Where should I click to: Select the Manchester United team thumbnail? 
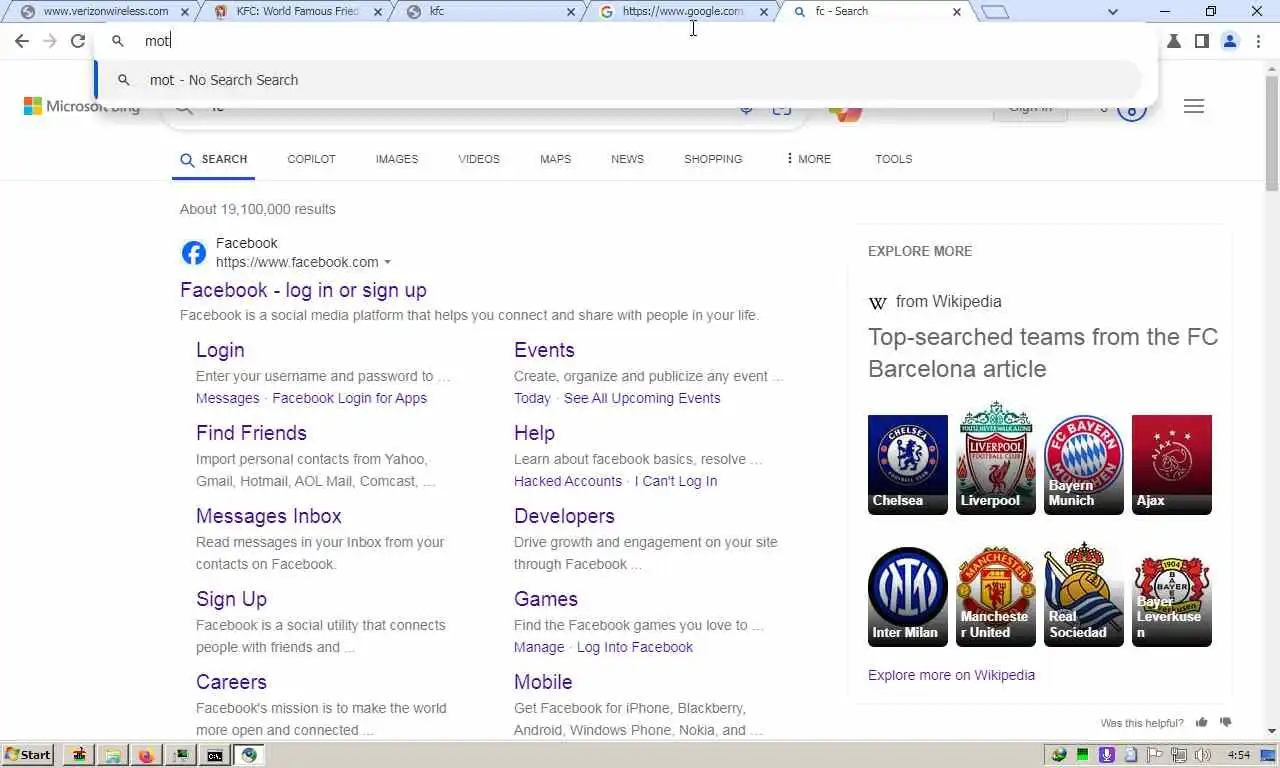tap(996, 597)
